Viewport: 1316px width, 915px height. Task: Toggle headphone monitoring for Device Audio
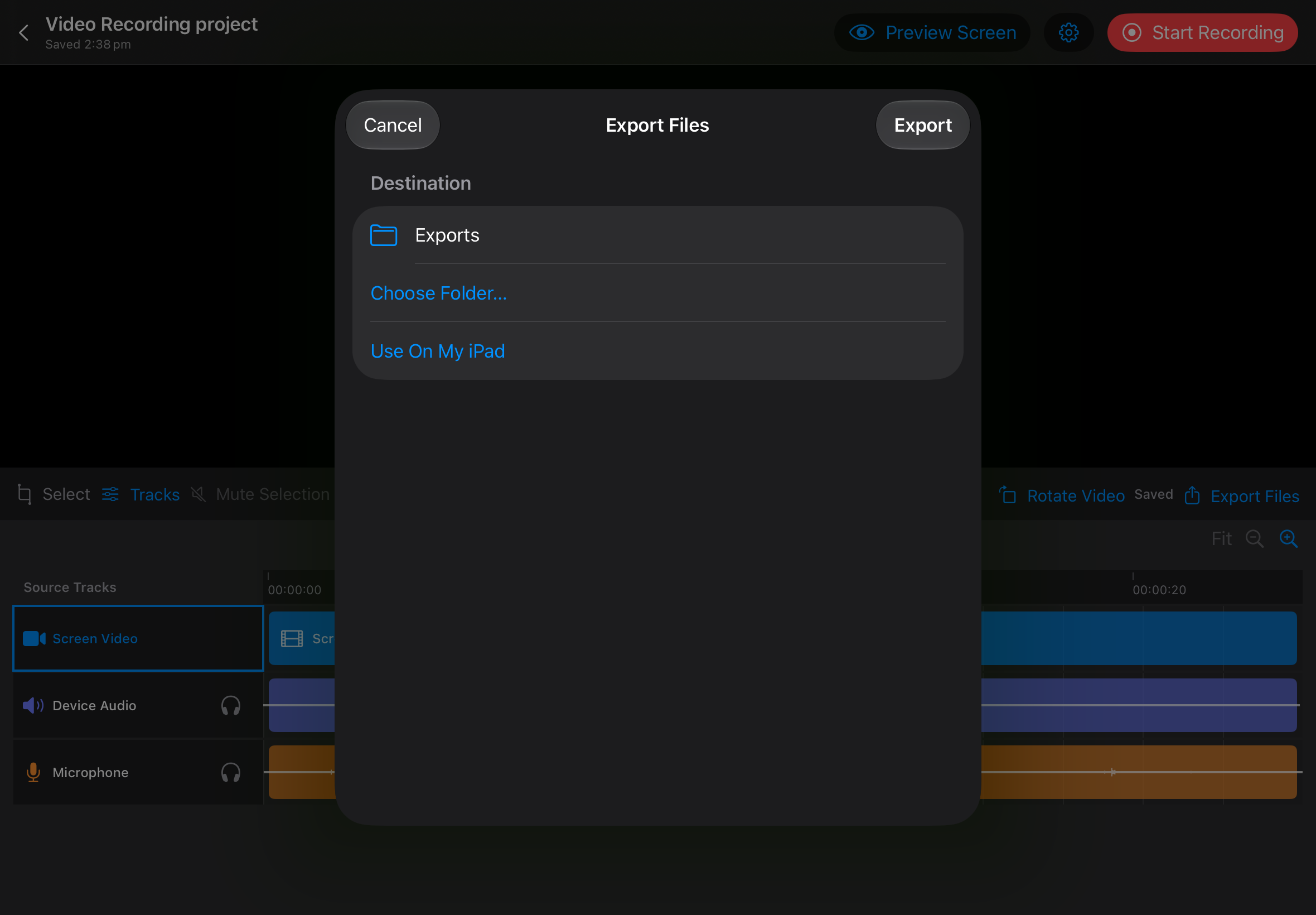pyautogui.click(x=231, y=705)
